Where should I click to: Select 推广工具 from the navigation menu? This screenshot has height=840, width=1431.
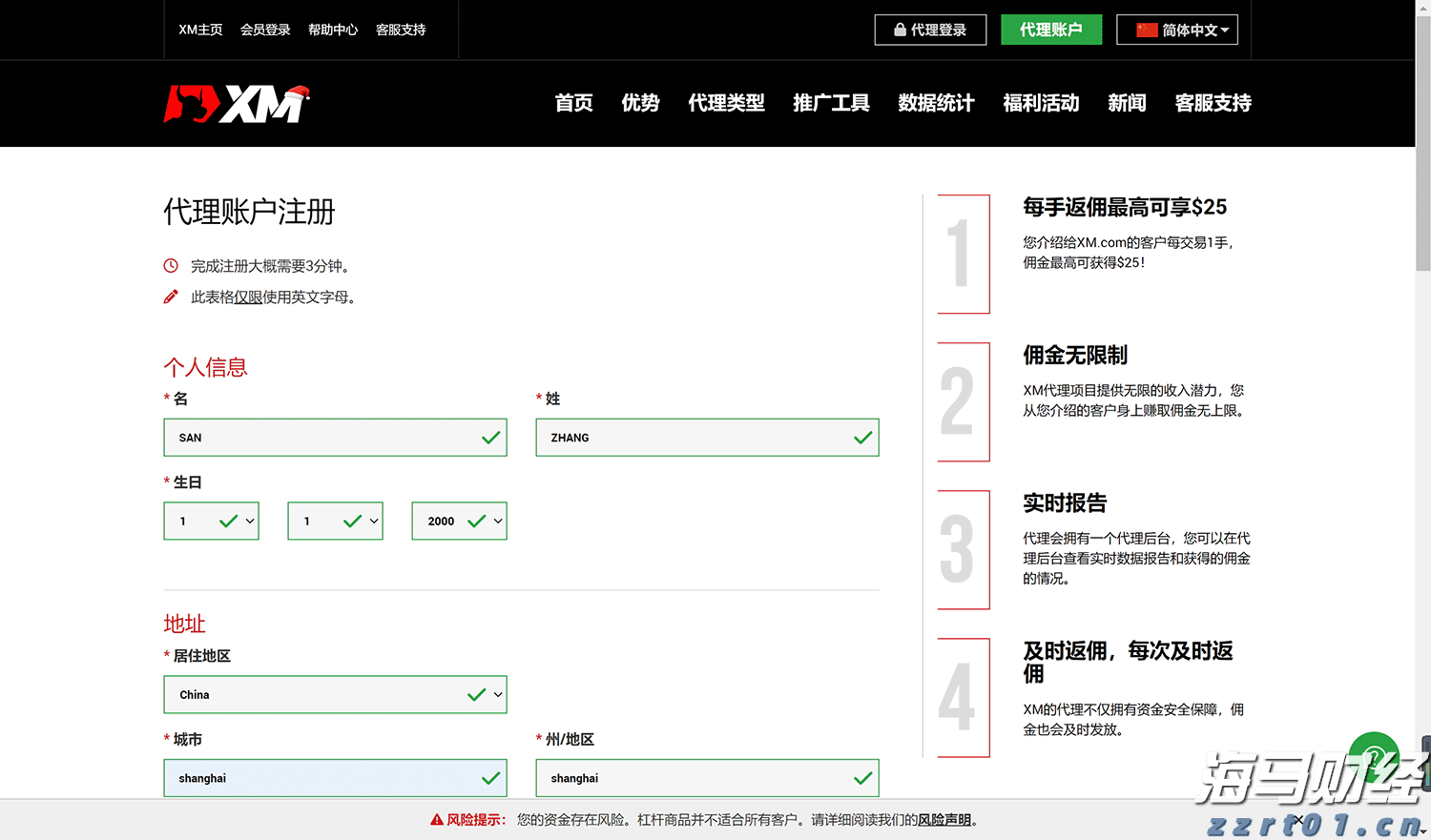click(830, 103)
